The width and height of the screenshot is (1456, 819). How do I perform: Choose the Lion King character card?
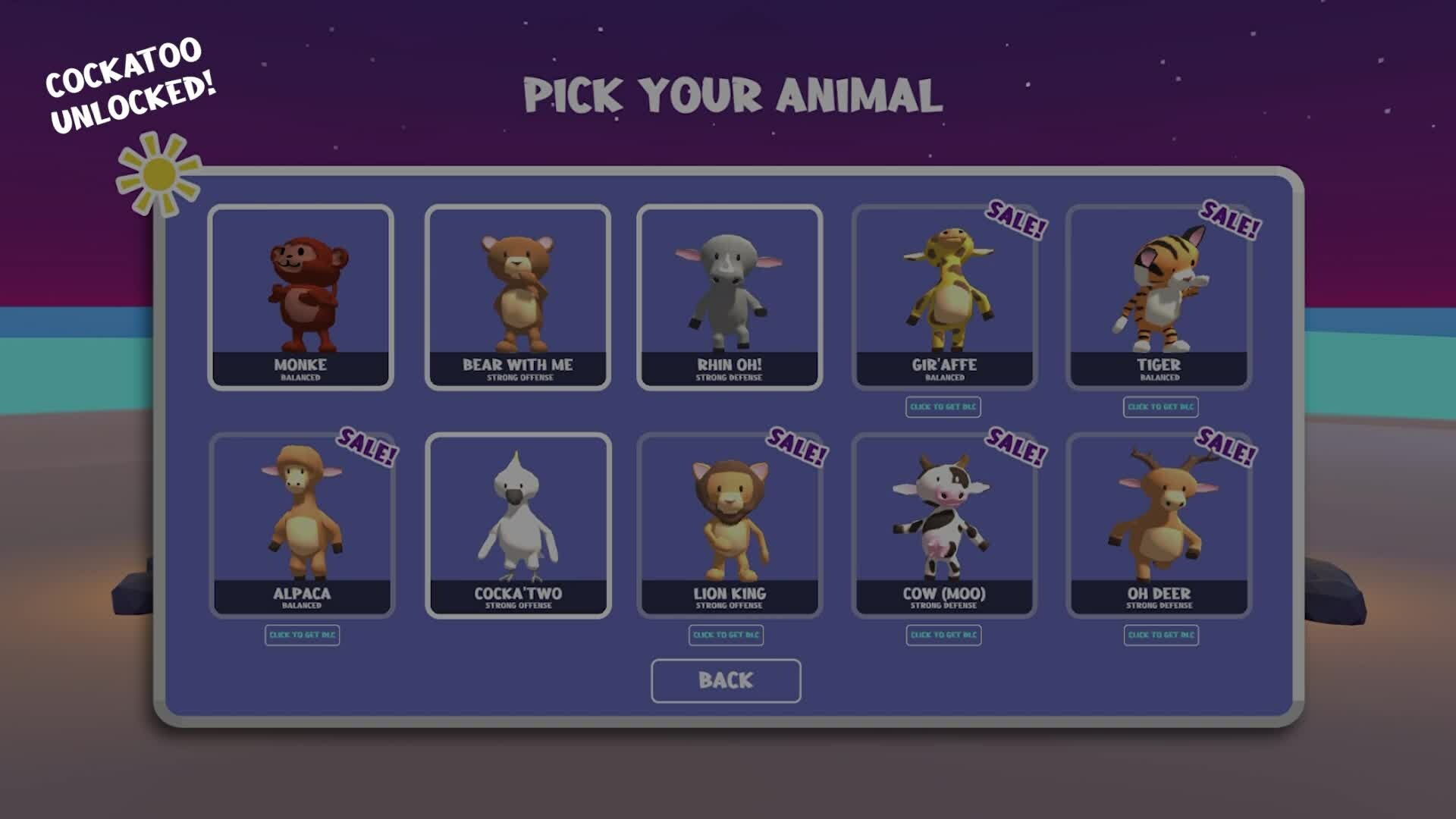coord(730,526)
